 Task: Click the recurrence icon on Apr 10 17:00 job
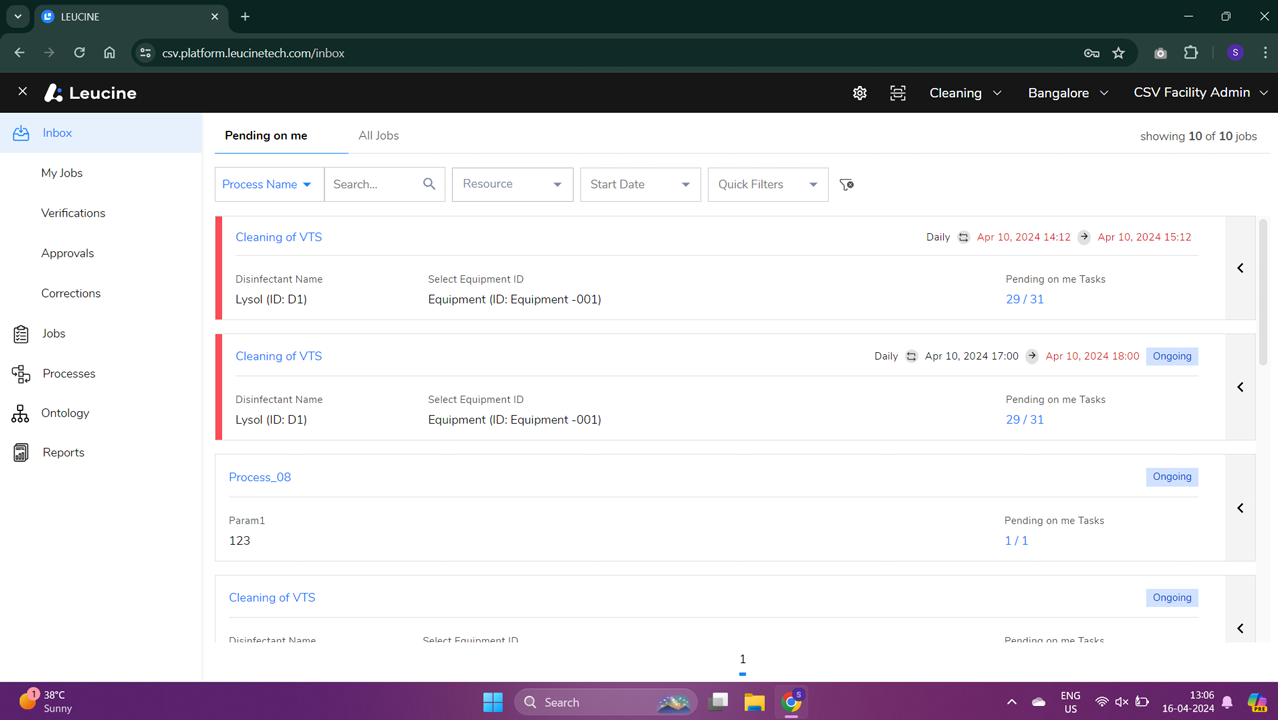(911, 356)
